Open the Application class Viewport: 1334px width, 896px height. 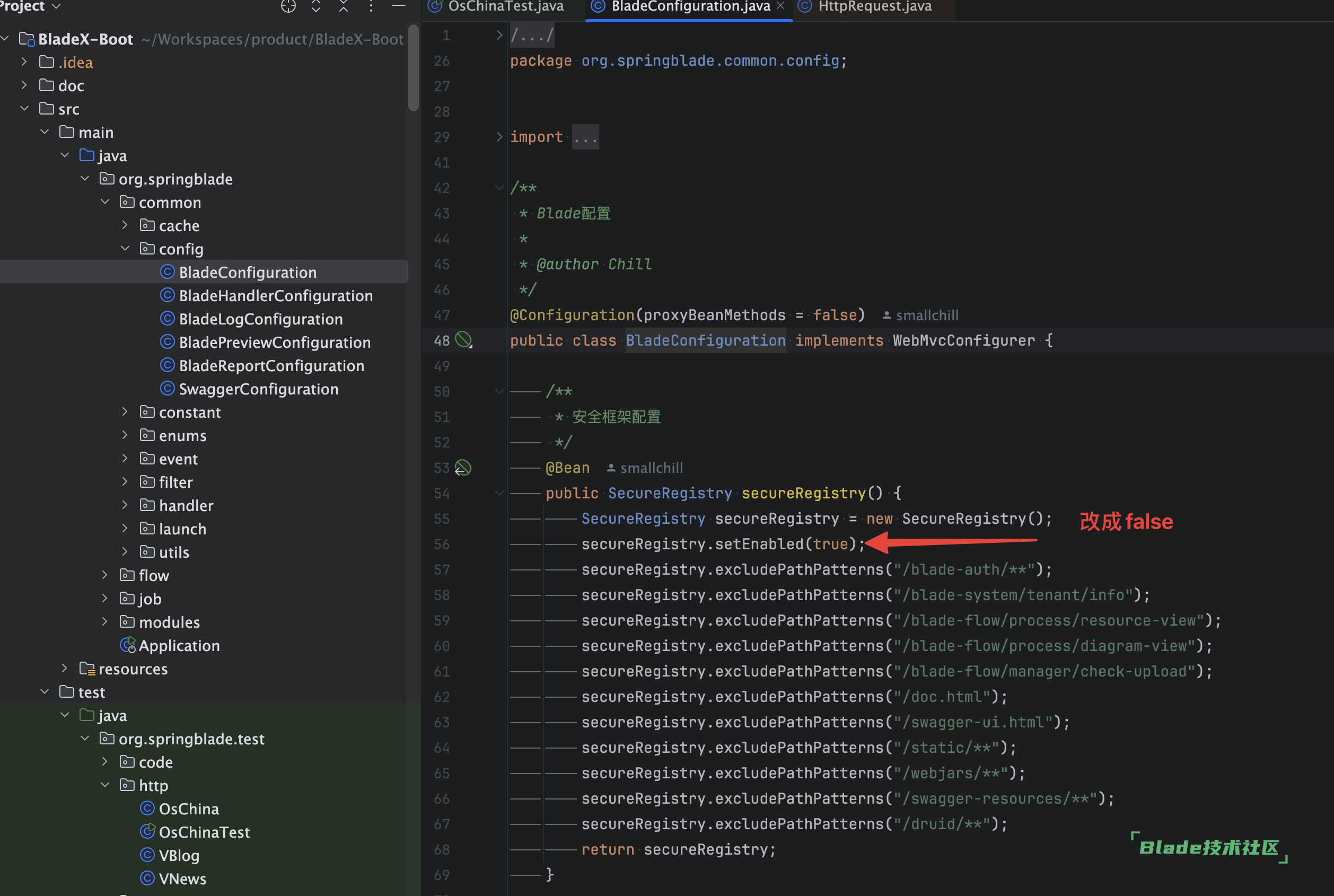pos(170,646)
